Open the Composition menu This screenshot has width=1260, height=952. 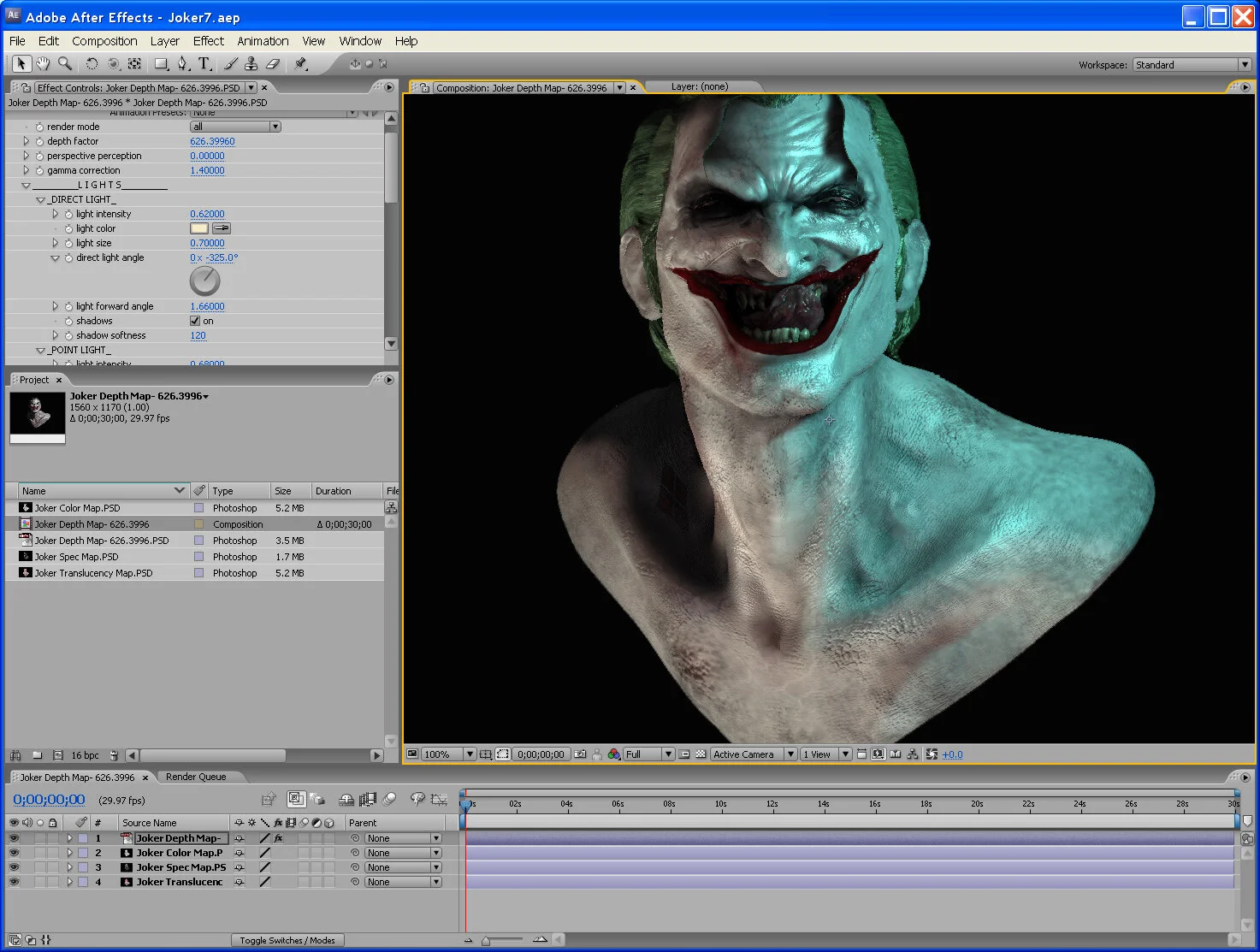pos(104,41)
